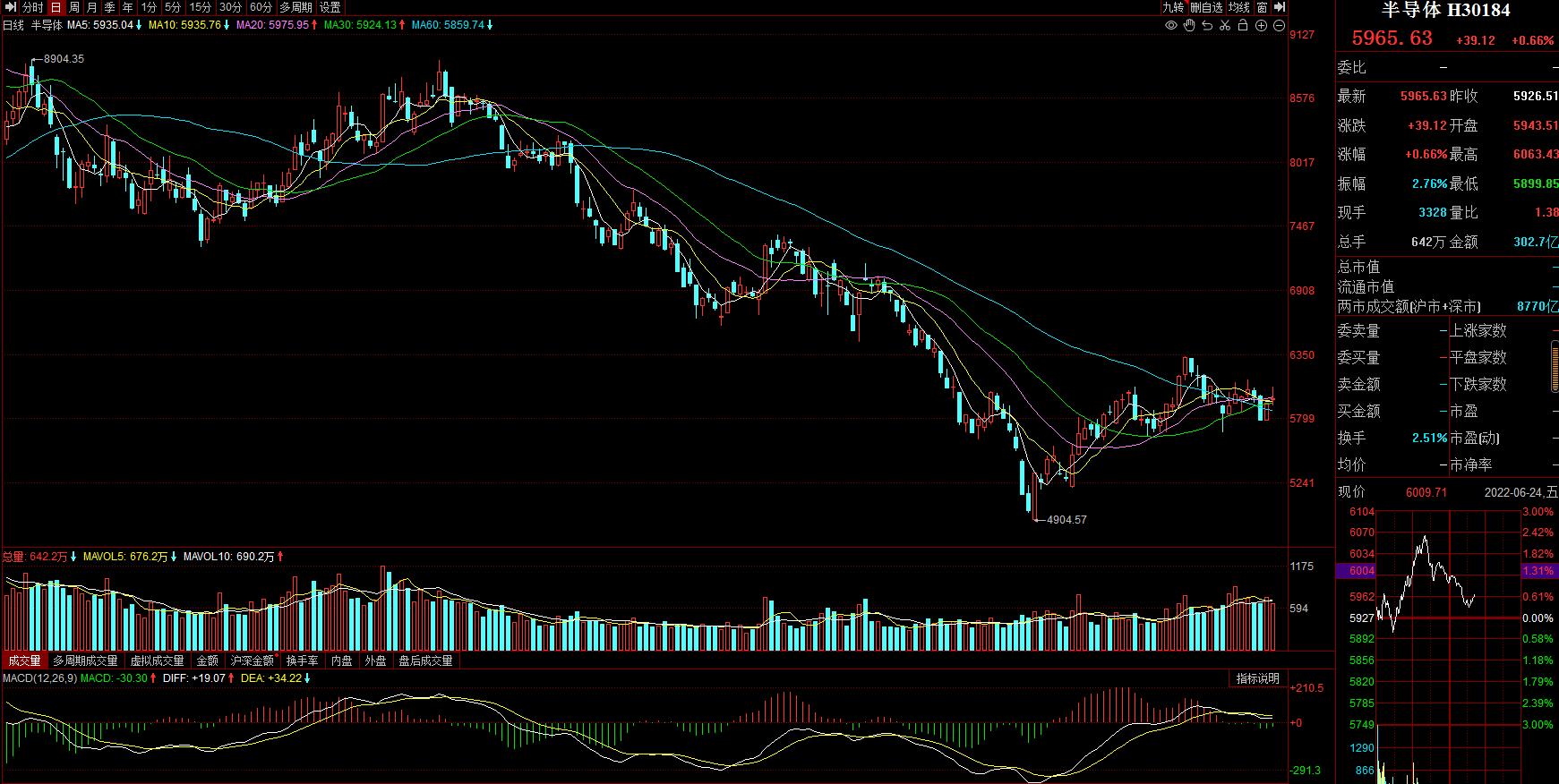
Task: Select the 盘后成交量 tab
Action: pos(425,660)
